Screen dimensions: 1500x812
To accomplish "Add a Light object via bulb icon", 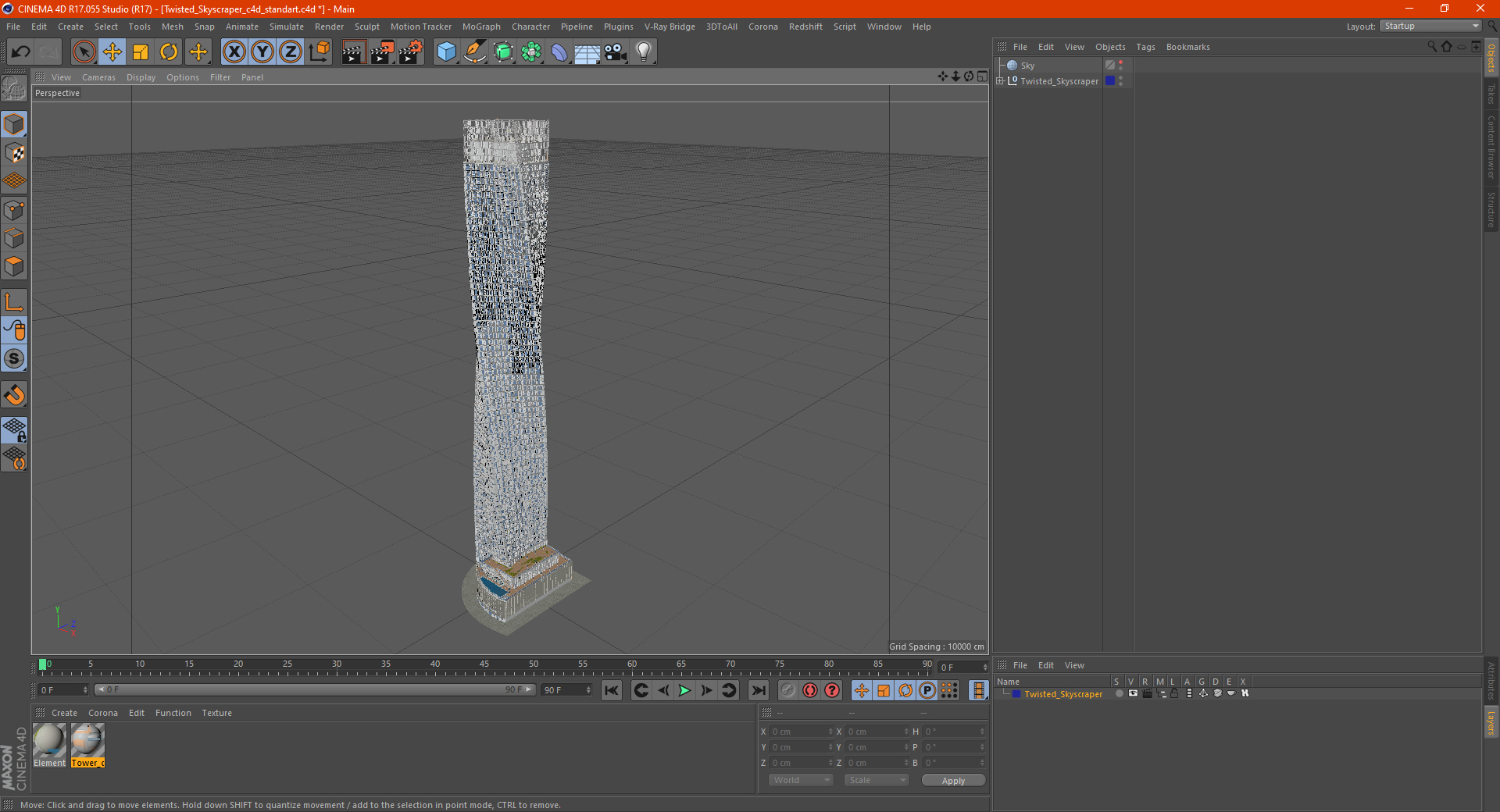I will tap(644, 52).
